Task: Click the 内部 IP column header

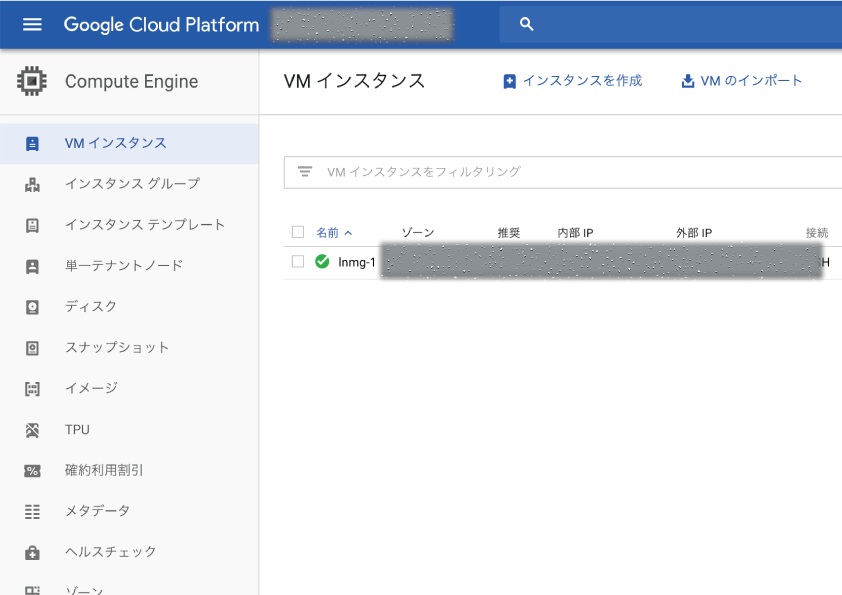Action: [x=575, y=233]
